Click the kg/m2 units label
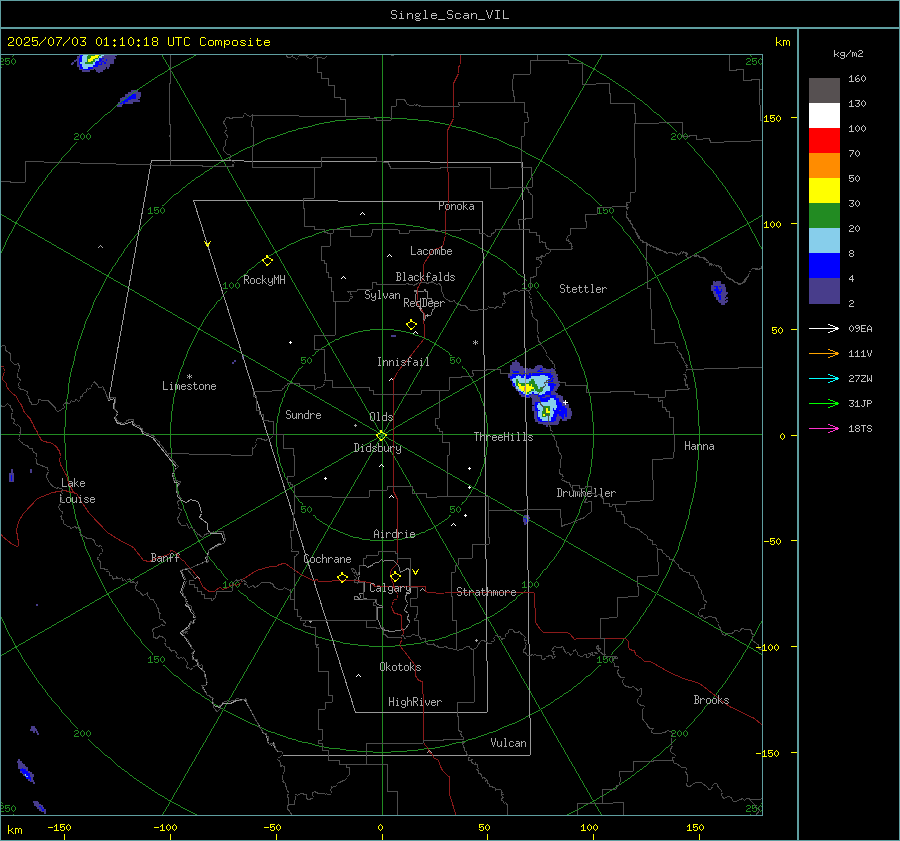Viewport: 900px width, 841px height. (x=848, y=54)
